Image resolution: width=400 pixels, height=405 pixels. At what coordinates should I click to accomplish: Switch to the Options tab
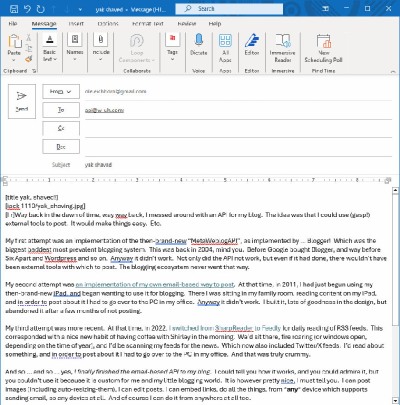(108, 24)
